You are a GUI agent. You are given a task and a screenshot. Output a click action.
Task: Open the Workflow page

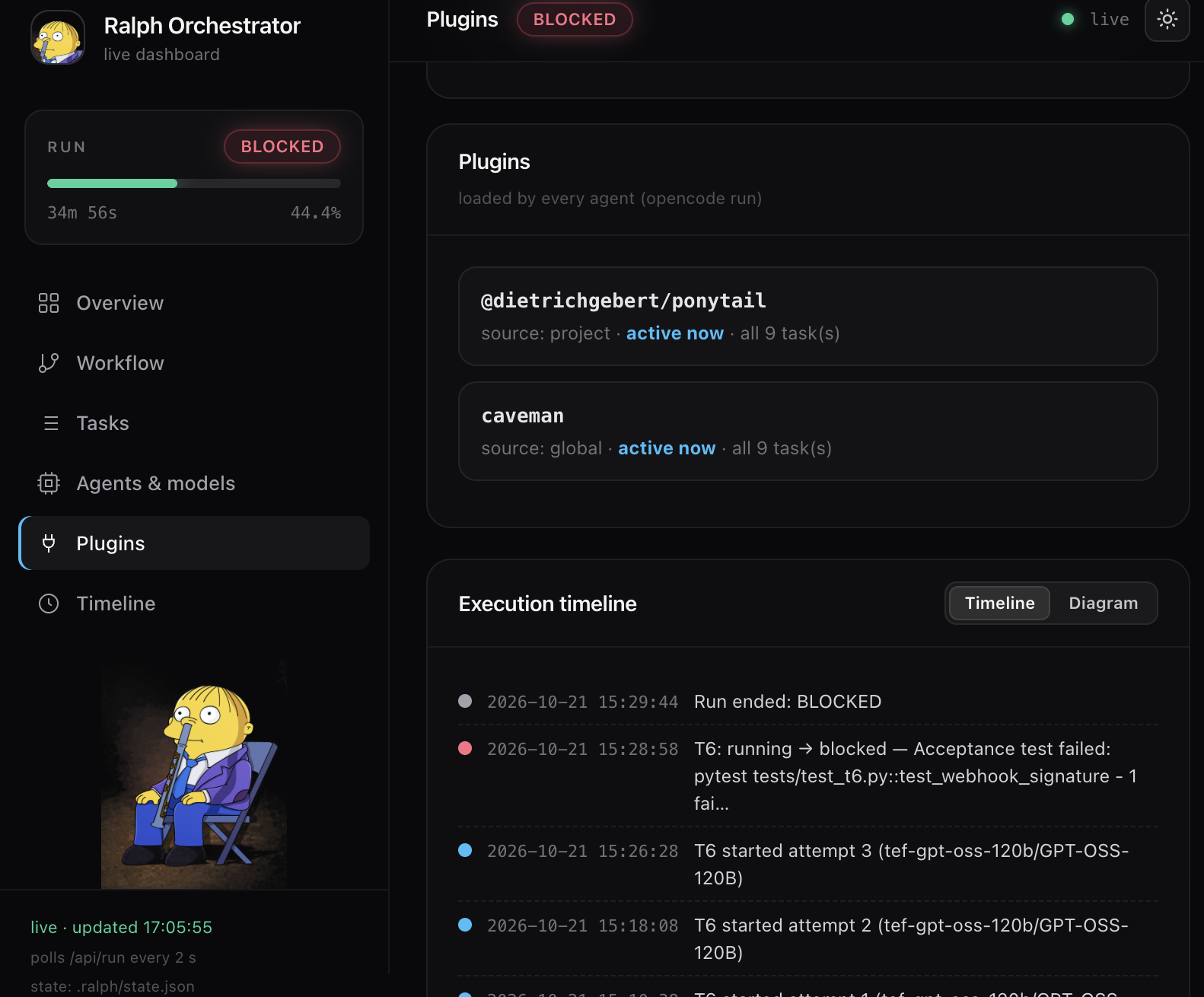pyautogui.click(x=194, y=363)
